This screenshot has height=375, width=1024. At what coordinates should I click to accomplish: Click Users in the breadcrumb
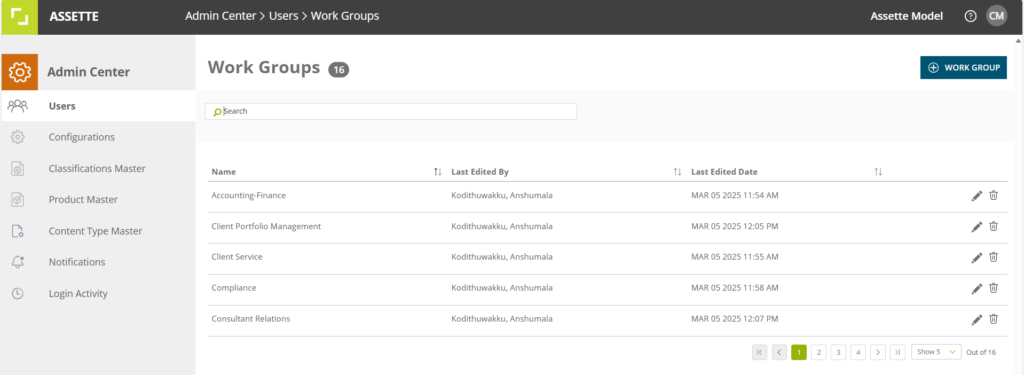283,16
